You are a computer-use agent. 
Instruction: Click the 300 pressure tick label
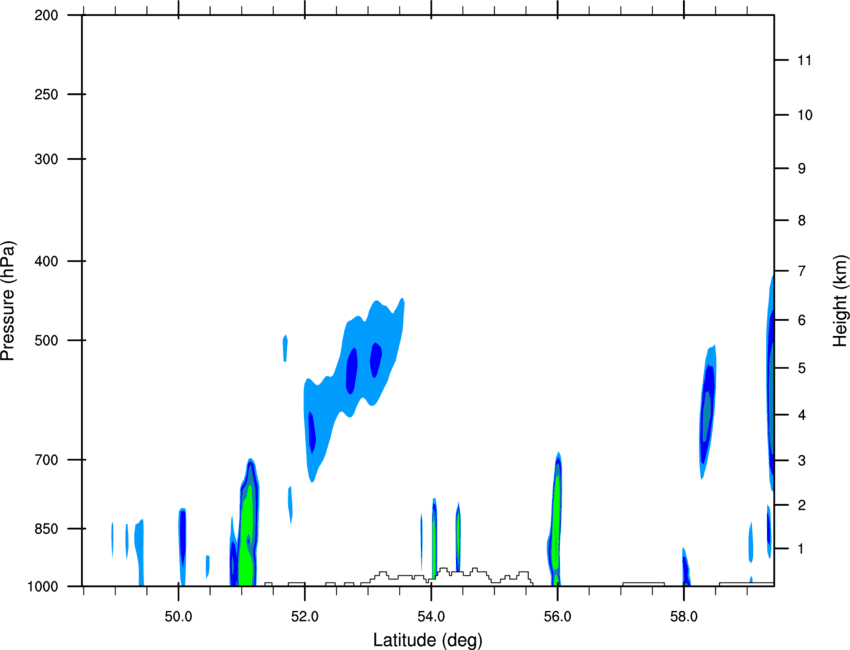pyautogui.click(x=46, y=159)
